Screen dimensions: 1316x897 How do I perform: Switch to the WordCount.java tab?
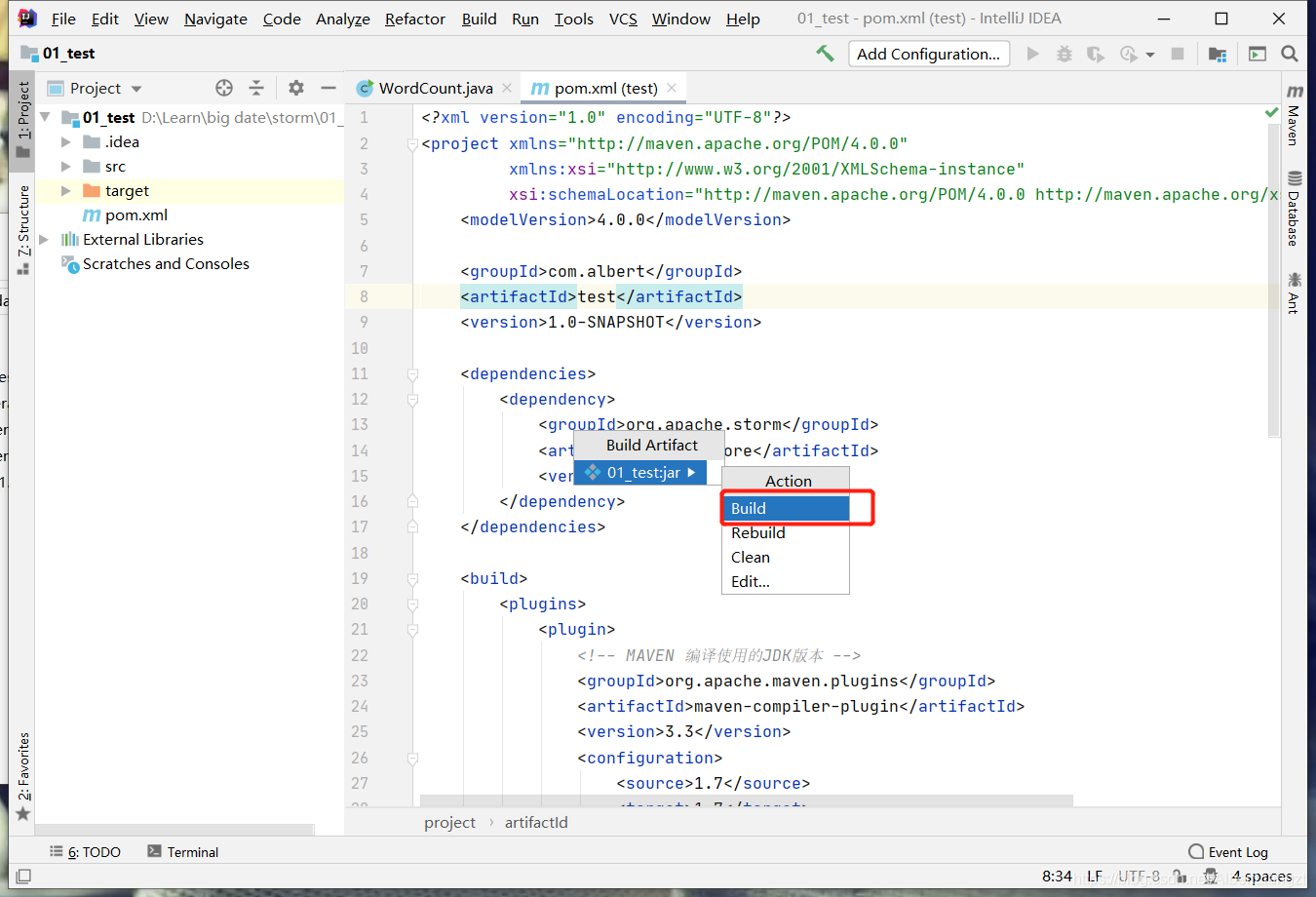coord(435,88)
